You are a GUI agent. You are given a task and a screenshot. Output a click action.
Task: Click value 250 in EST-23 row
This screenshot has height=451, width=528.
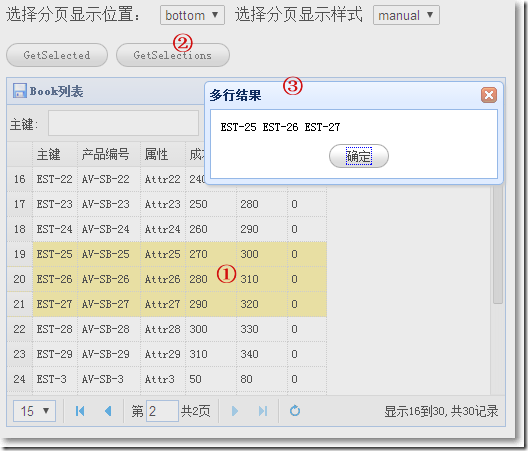click(x=198, y=204)
